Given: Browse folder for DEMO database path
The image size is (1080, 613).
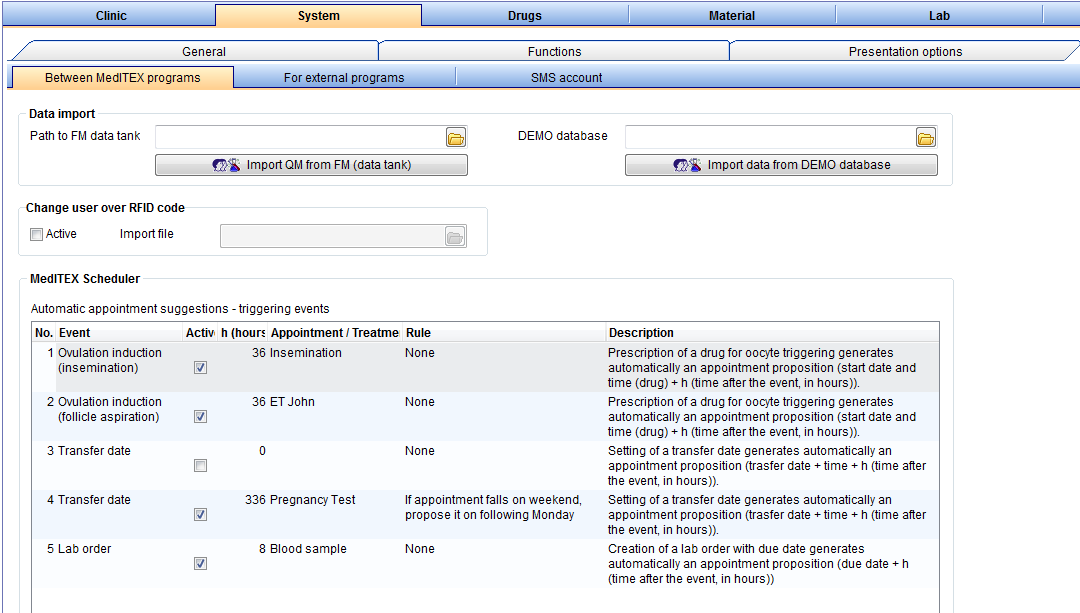Looking at the screenshot, I should tap(926, 138).
